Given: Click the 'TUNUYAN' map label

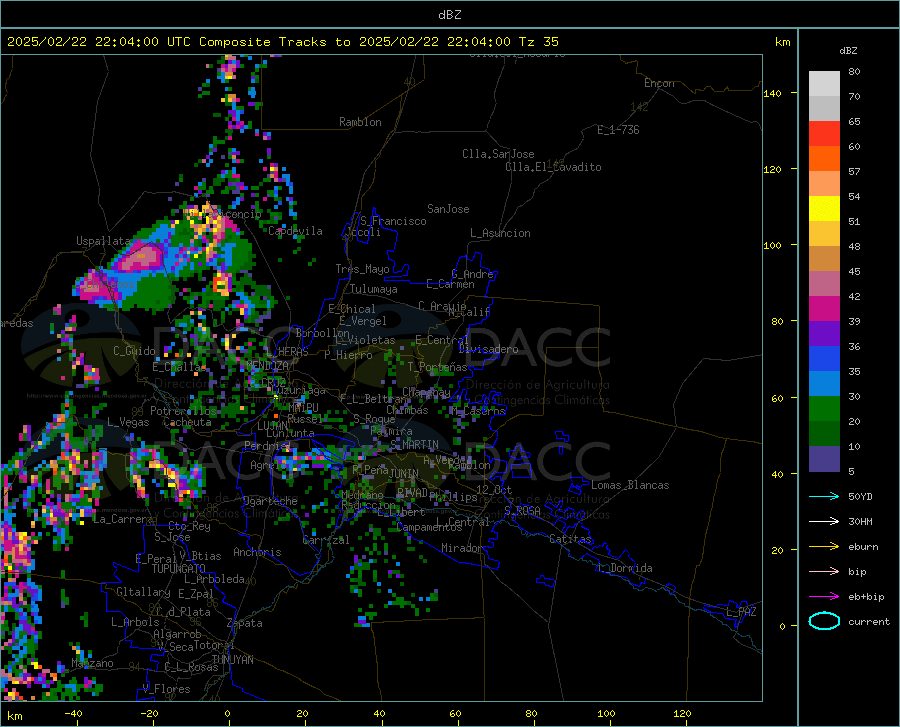Looking at the screenshot, I should pyautogui.click(x=232, y=659).
